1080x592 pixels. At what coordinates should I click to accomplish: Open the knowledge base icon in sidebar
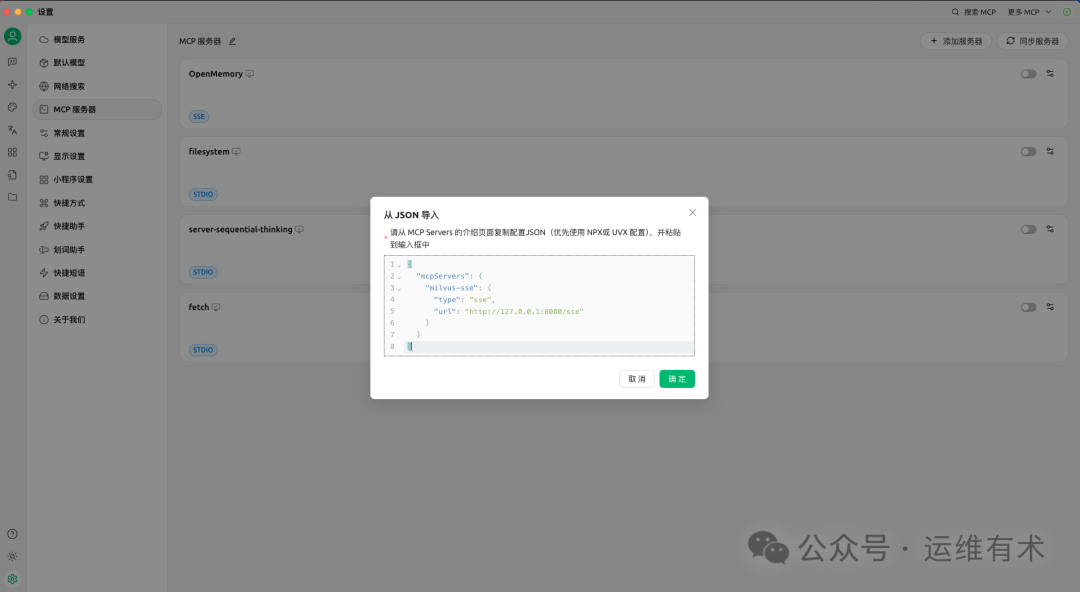12,175
